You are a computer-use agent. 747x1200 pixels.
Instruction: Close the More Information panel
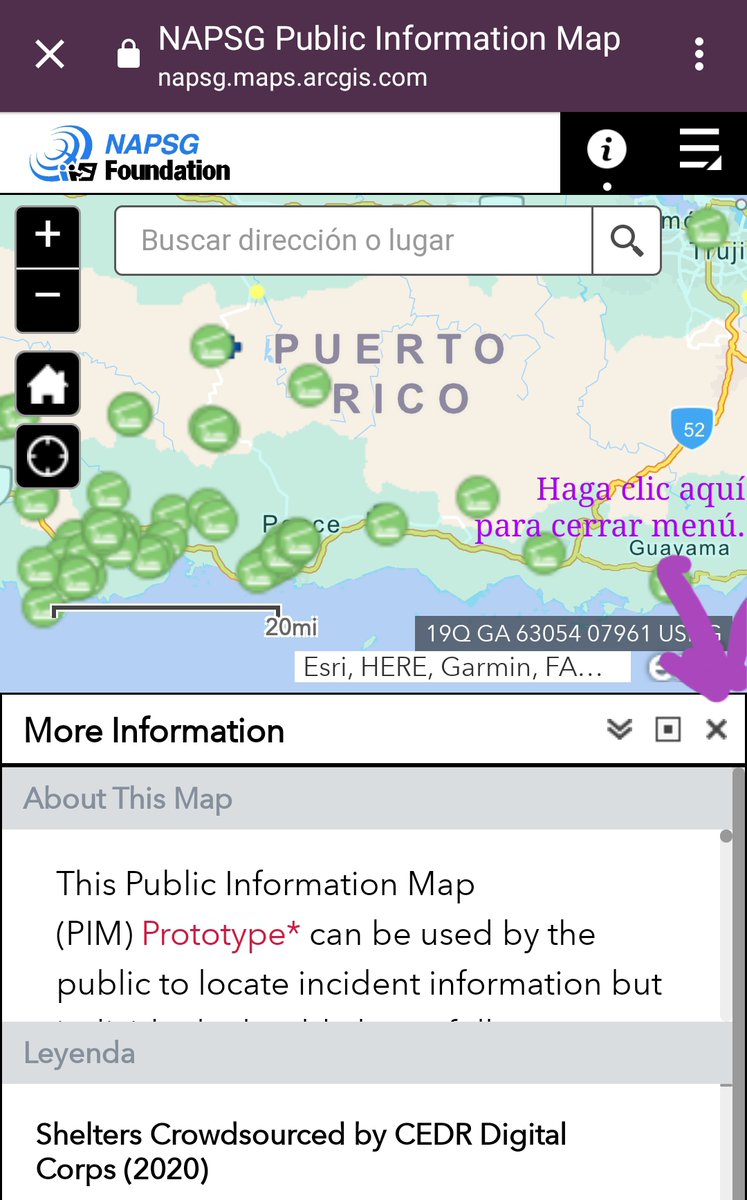[x=716, y=730]
